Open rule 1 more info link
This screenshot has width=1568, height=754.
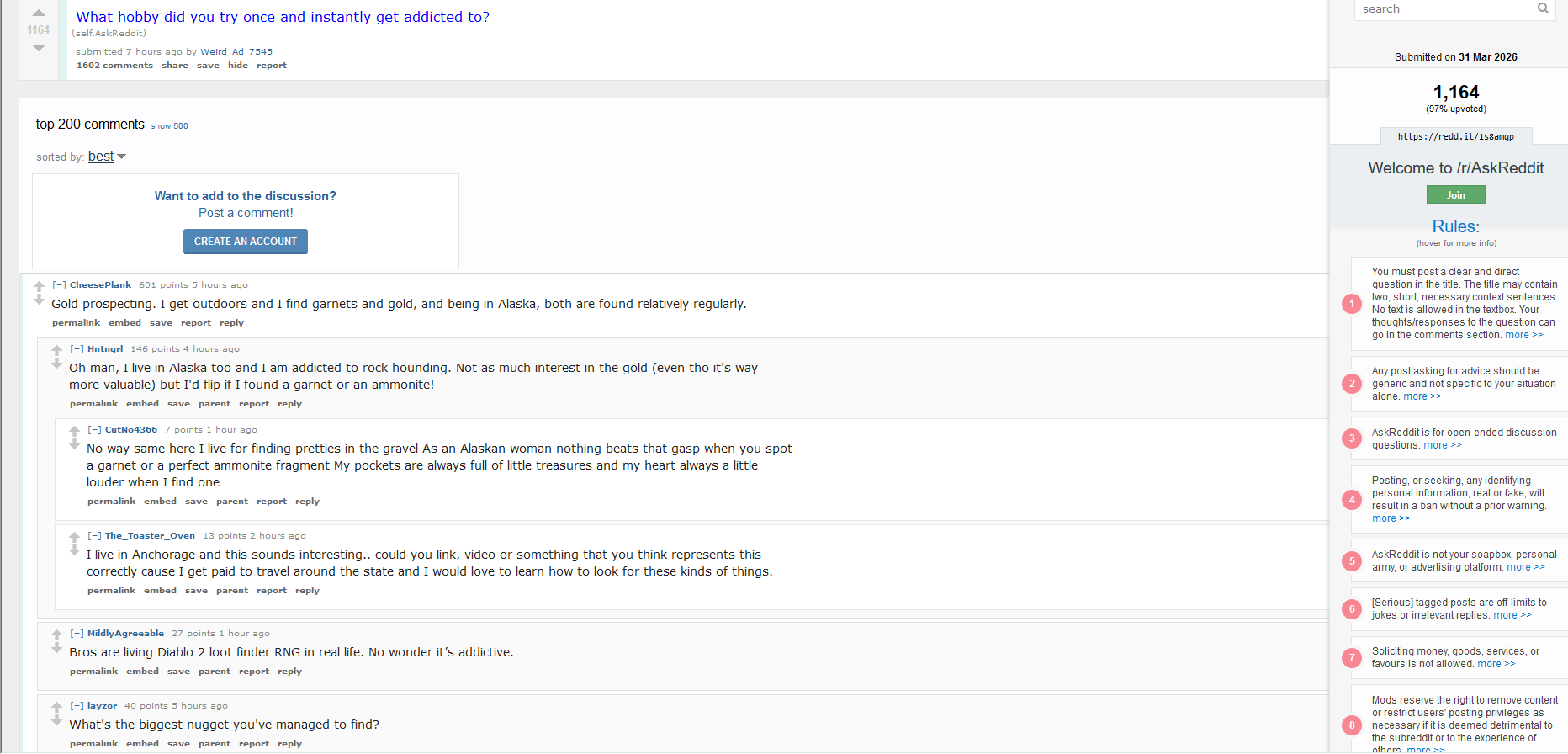click(x=1523, y=335)
